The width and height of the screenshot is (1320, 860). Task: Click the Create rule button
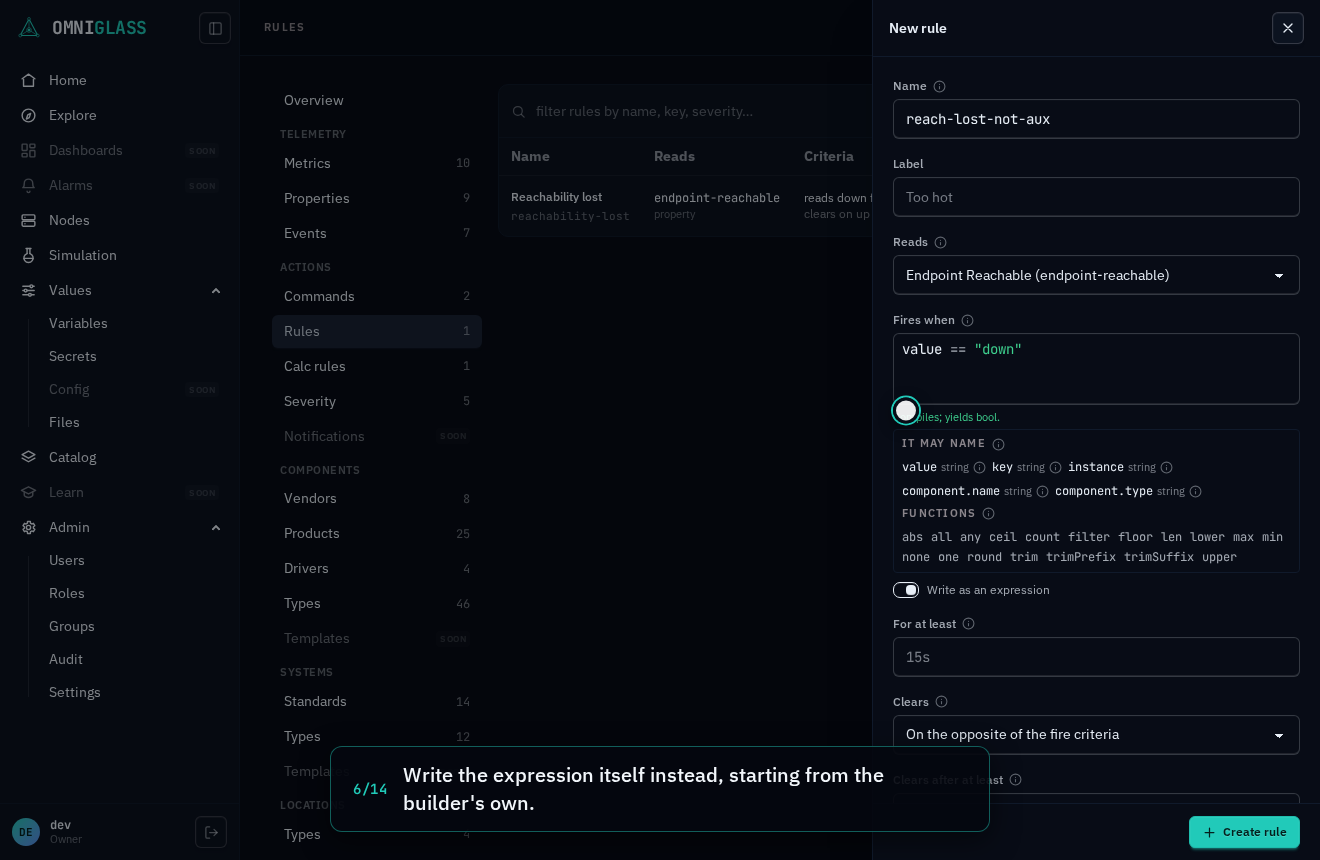(1244, 832)
